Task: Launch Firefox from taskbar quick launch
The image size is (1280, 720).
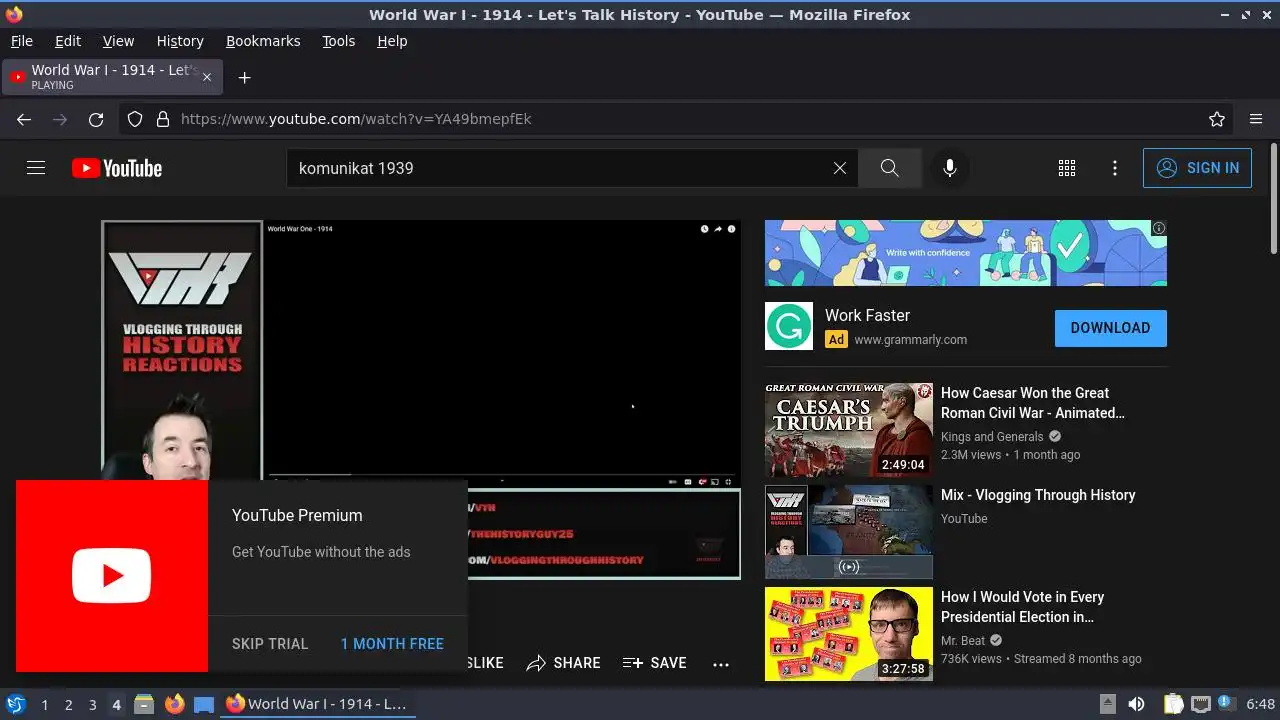Action: click(174, 704)
